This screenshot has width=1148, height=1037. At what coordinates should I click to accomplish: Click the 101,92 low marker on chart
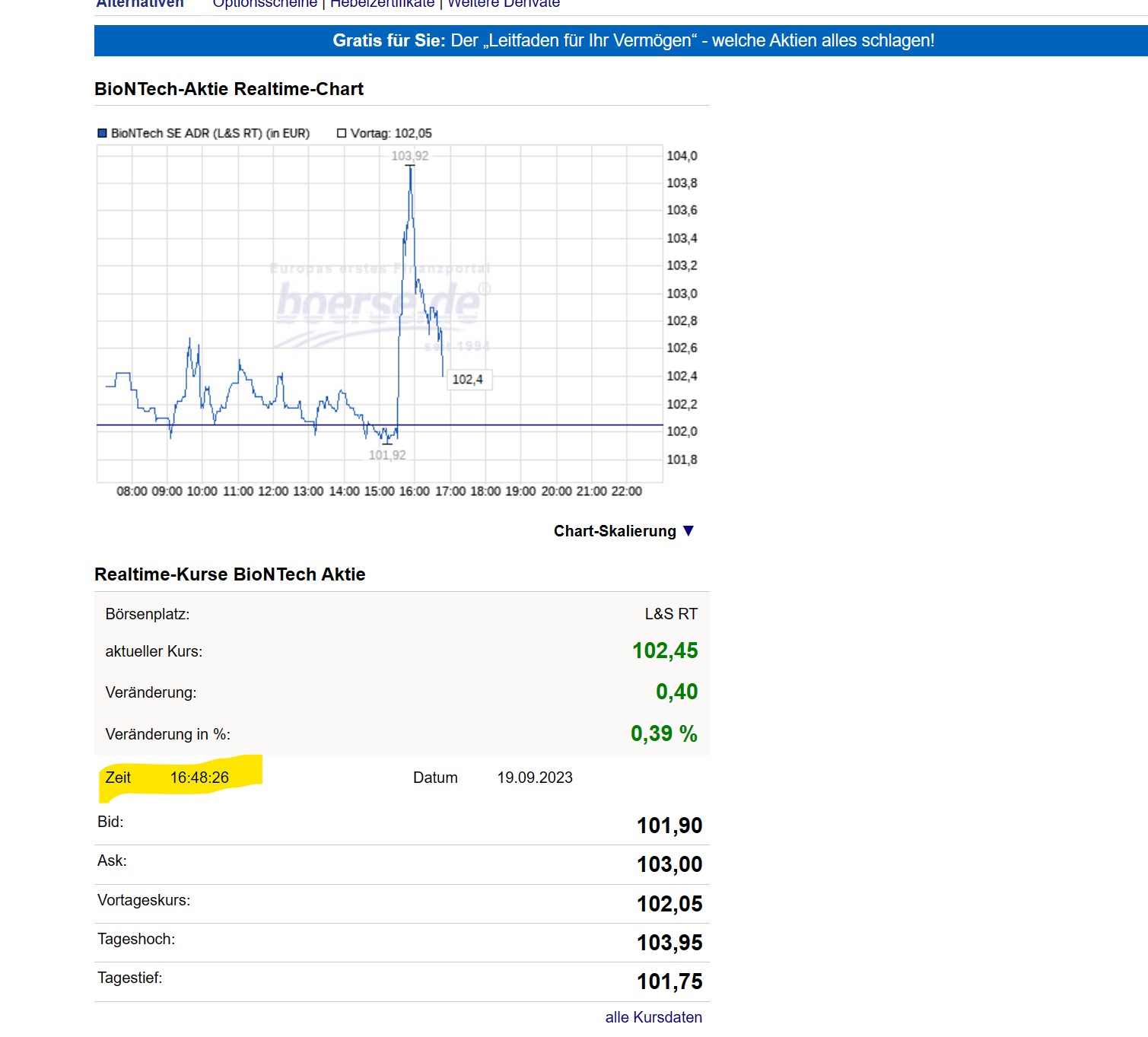[387, 455]
